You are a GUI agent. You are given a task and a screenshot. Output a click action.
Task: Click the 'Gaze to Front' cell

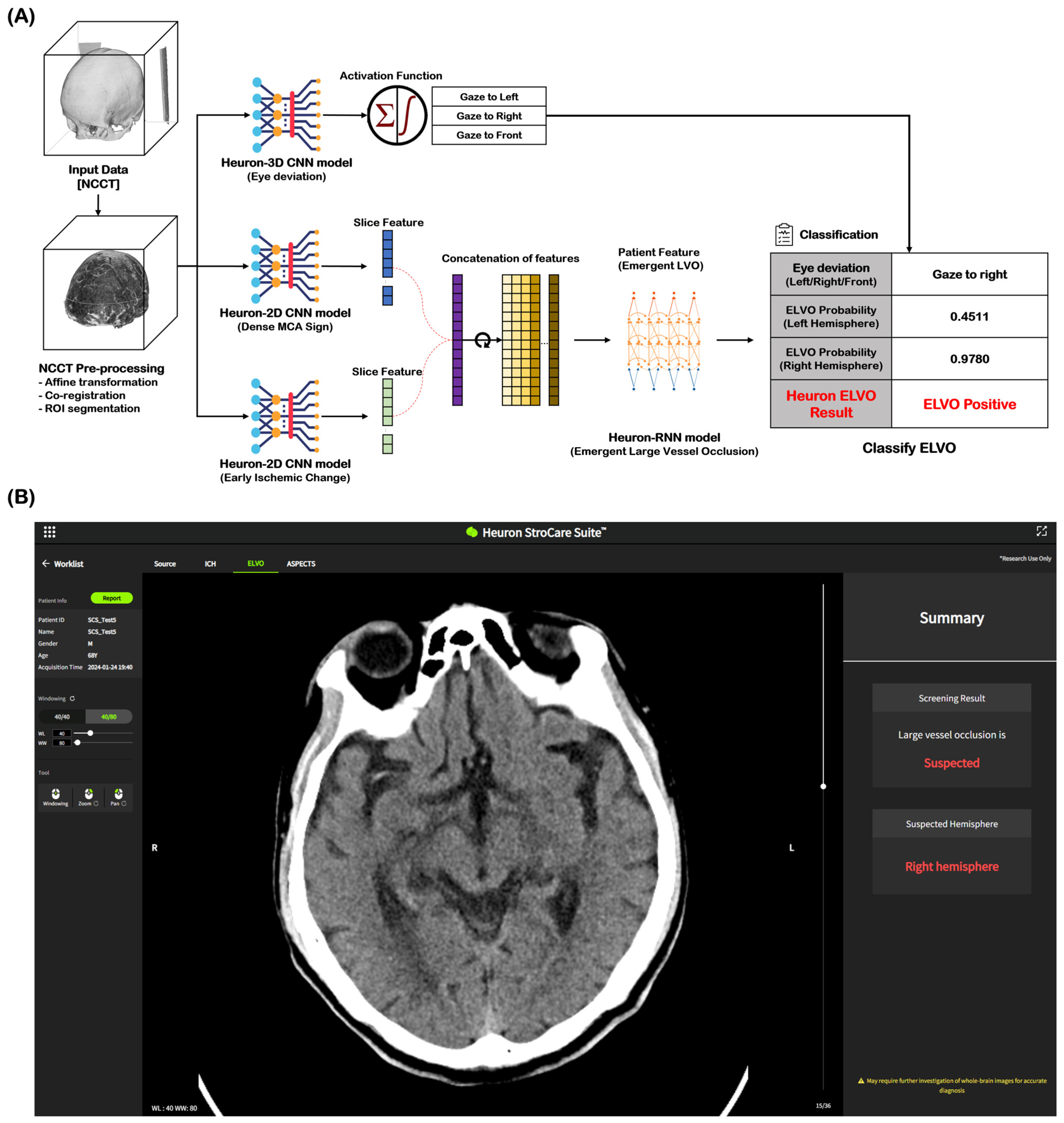click(x=489, y=135)
